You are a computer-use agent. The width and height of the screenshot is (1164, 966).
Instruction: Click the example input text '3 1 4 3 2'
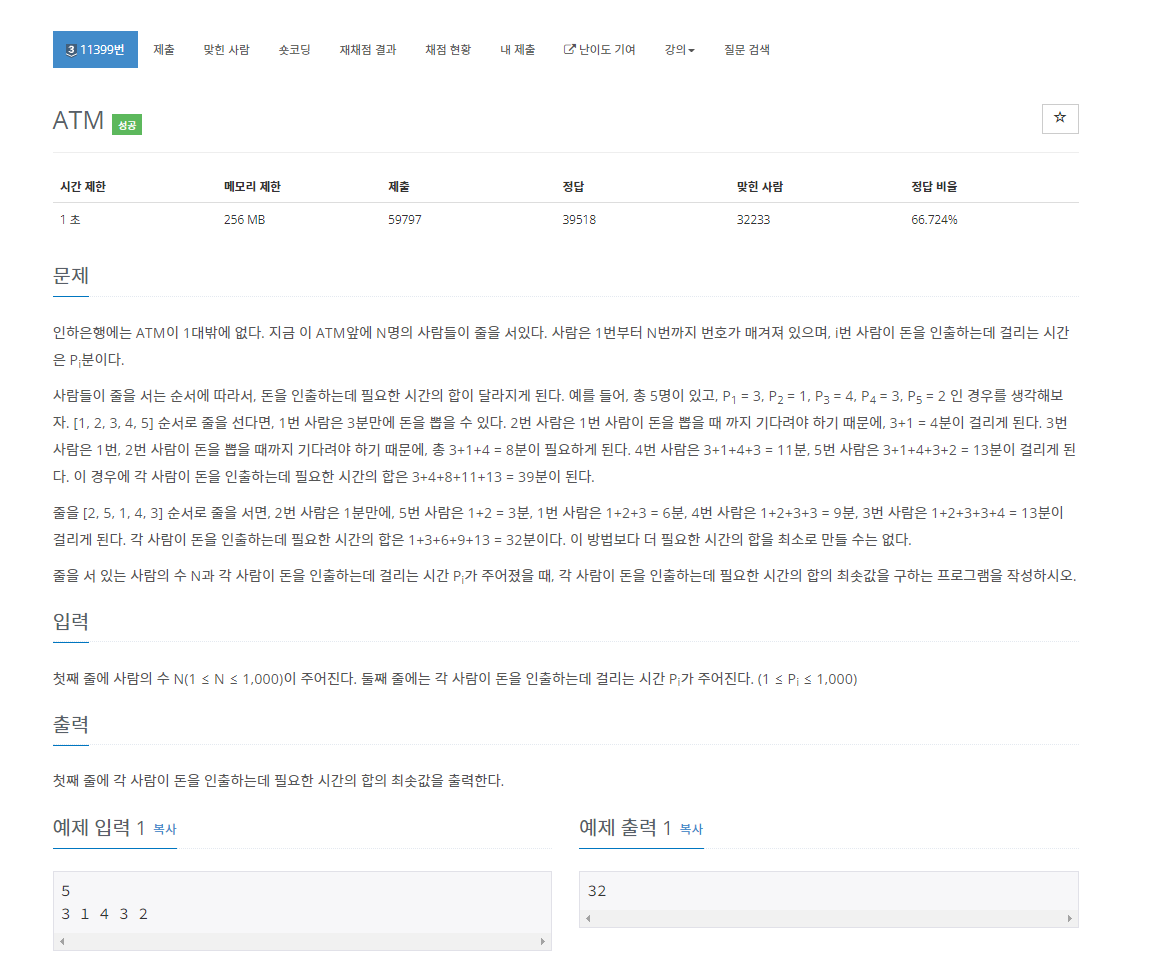[105, 914]
